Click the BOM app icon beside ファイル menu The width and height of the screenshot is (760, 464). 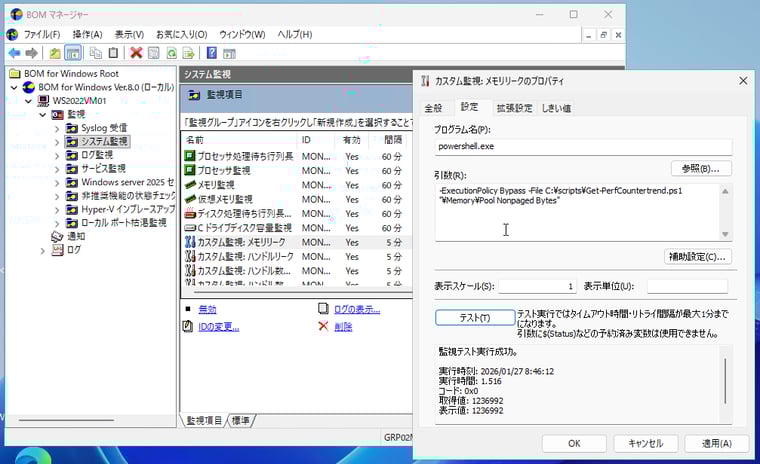point(12,34)
